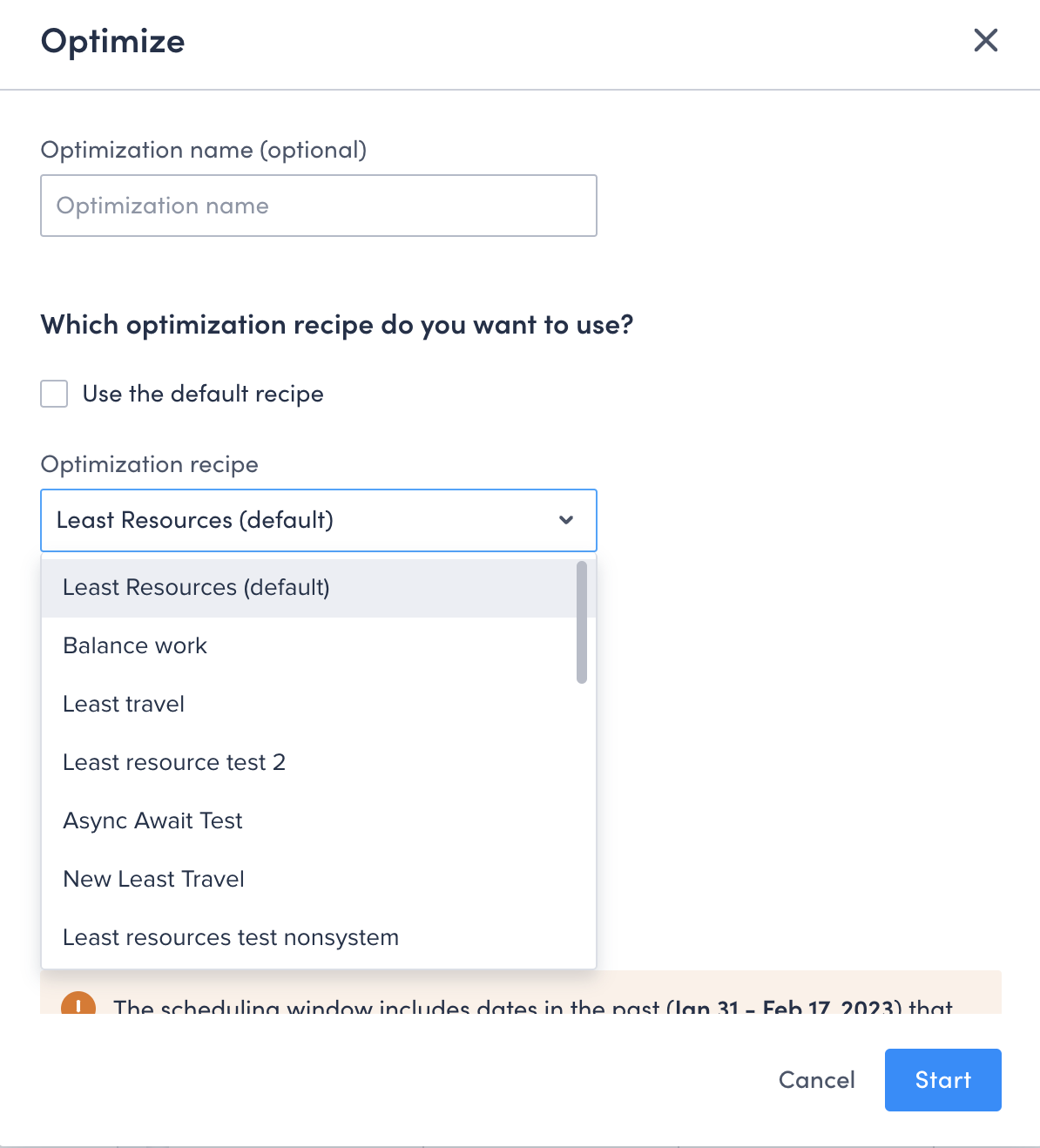Click inside the Optimization name field

[318, 206]
